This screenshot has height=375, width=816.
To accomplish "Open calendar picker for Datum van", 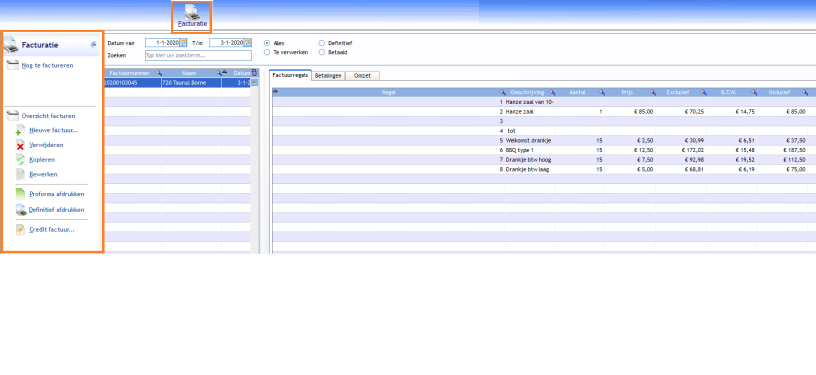I will click(x=183, y=43).
